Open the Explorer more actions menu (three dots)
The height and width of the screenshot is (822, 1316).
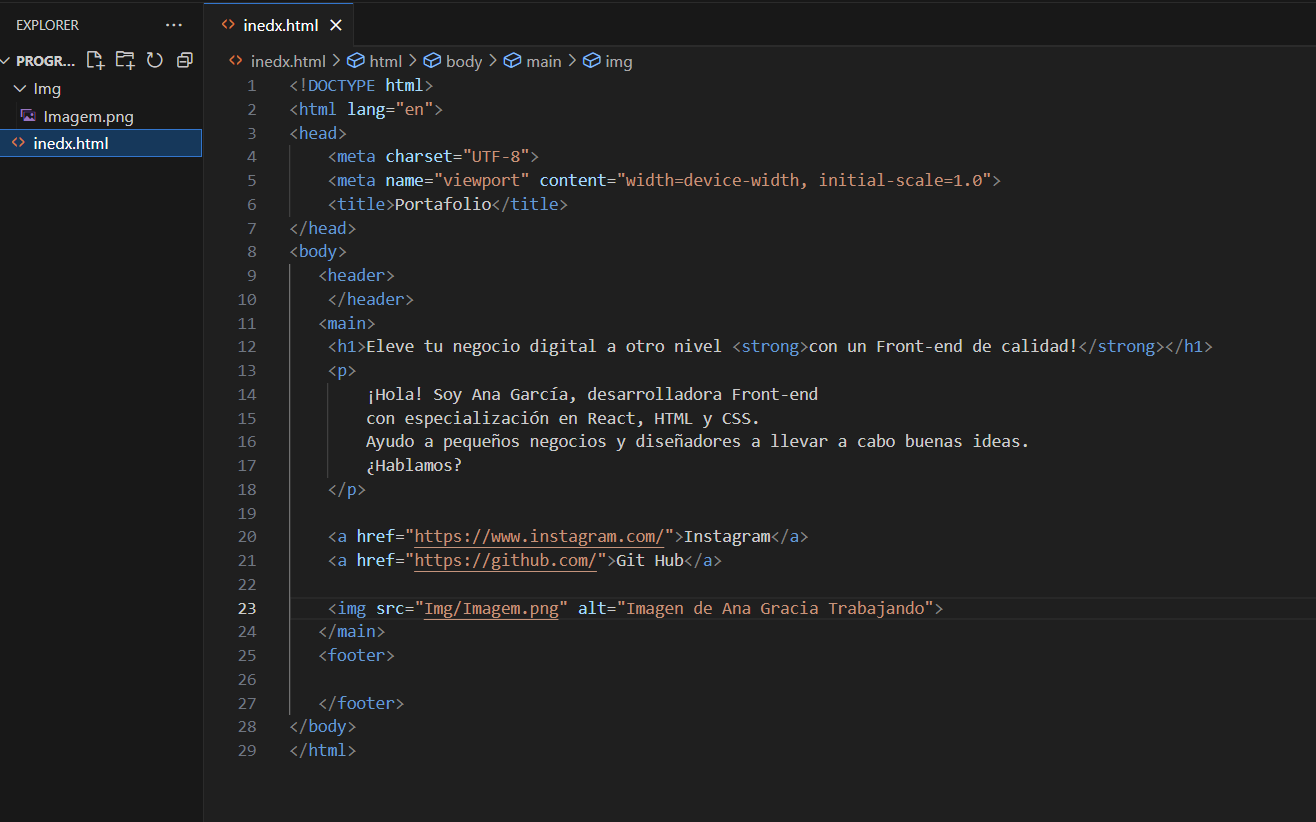174,25
